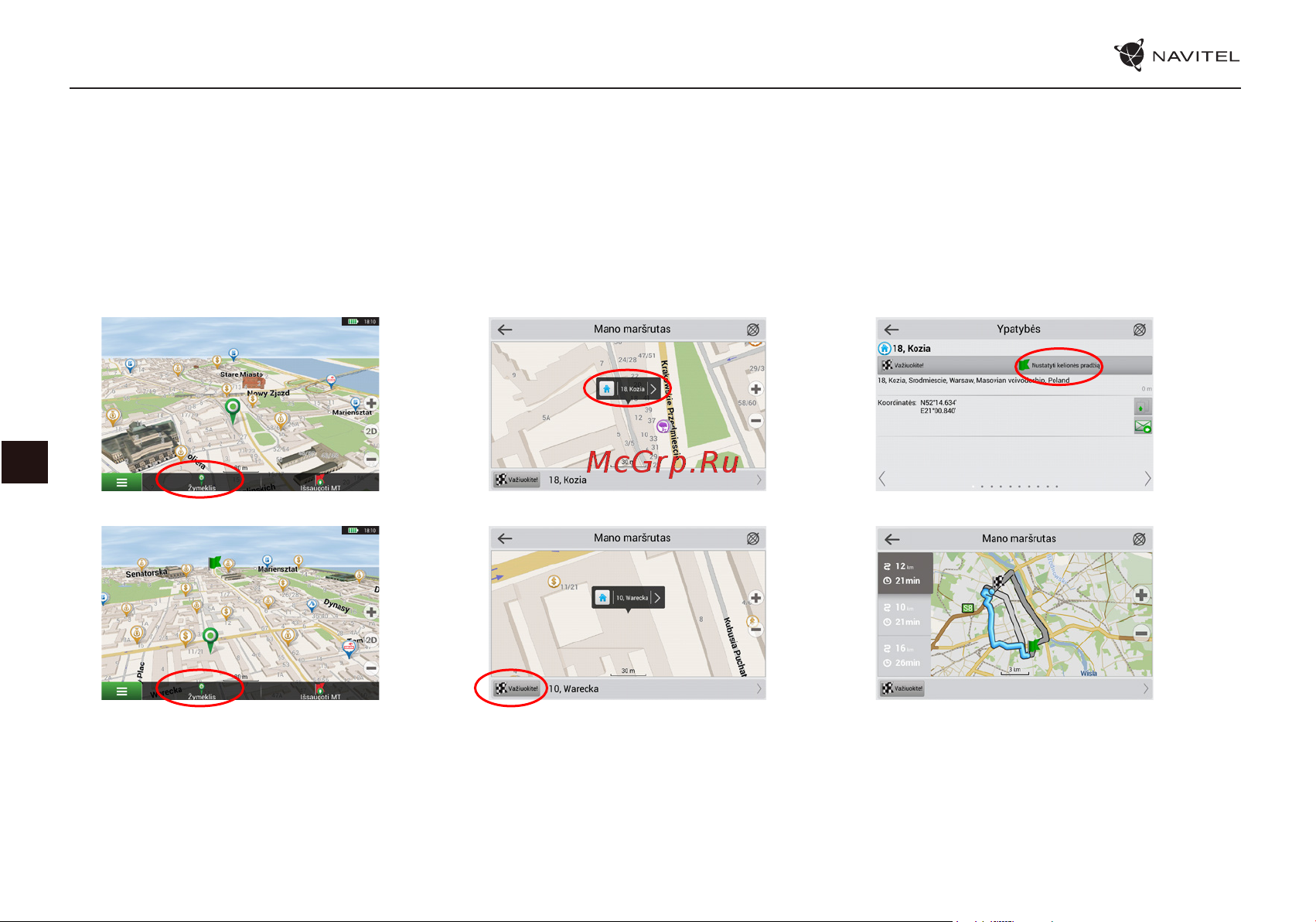The height and width of the screenshot is (922, 1316).
Task: Zoom out on the Senatorska map
Action: (371, 668)
